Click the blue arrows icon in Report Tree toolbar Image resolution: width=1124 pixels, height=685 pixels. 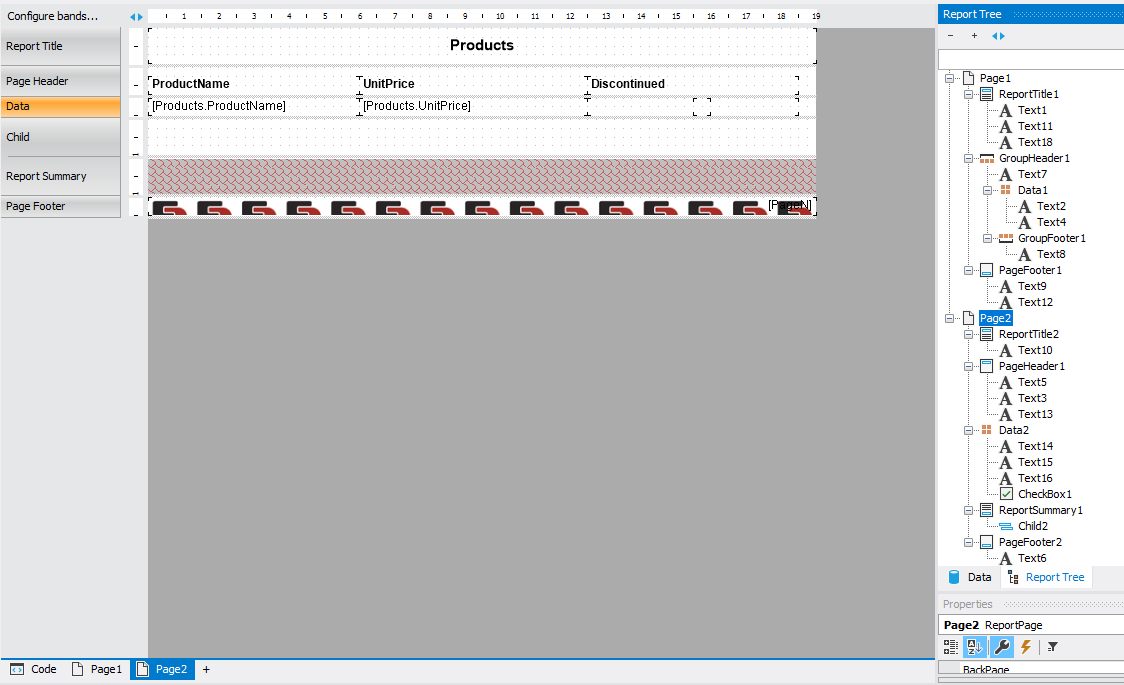click(x=998, y=36)
